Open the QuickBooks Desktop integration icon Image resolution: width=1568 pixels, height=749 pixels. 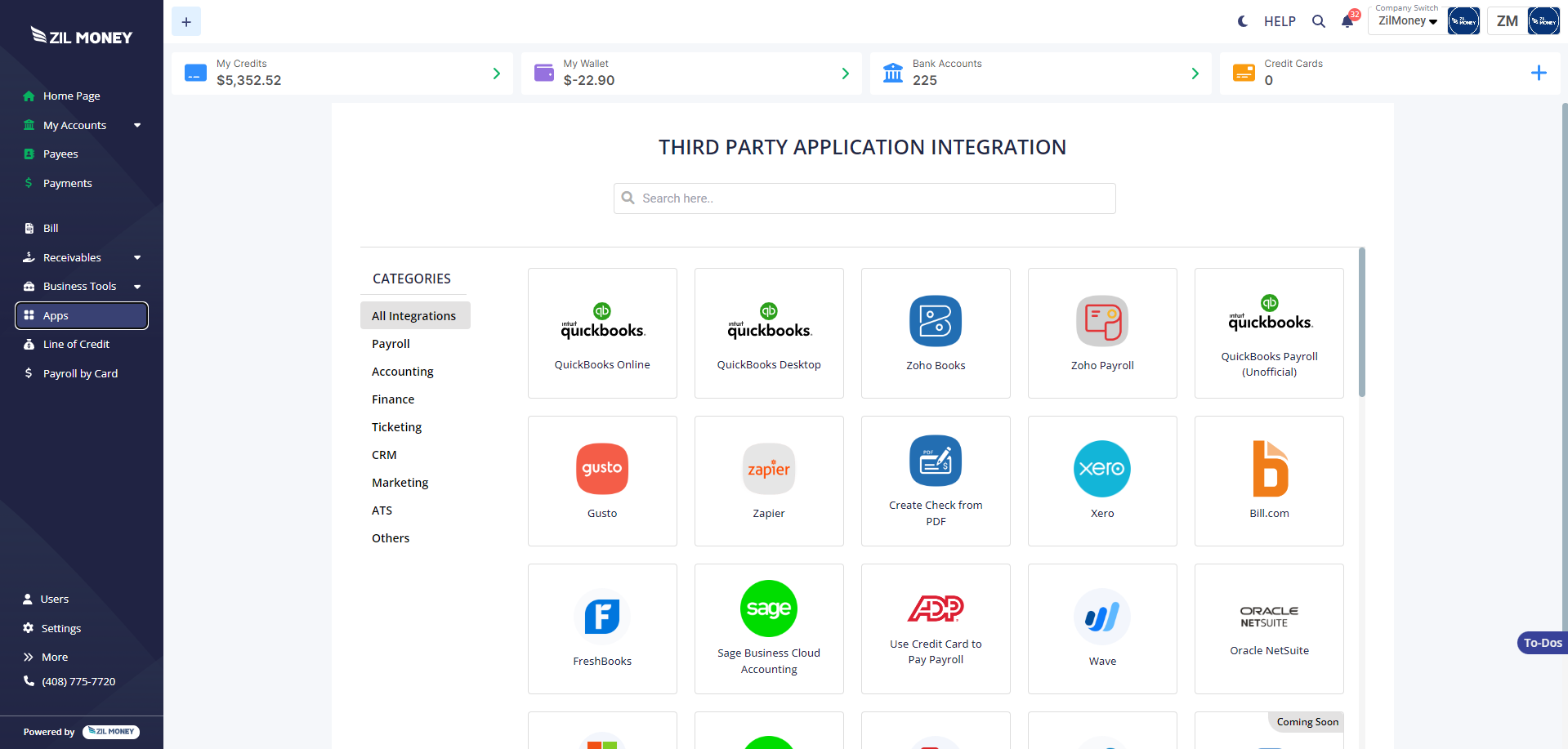pos(769,321)
